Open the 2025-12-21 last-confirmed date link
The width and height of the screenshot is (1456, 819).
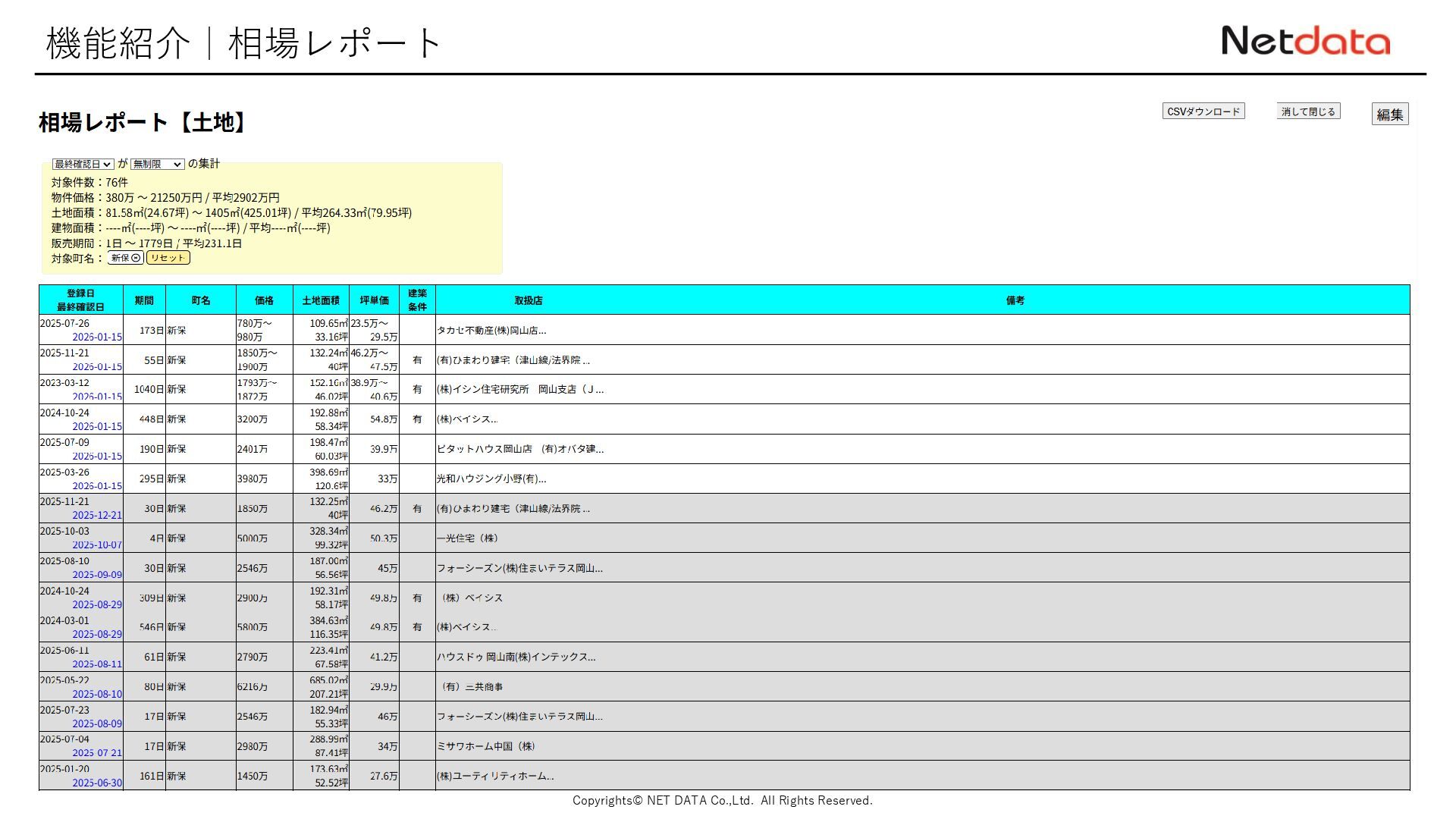(x=97, y=516)
